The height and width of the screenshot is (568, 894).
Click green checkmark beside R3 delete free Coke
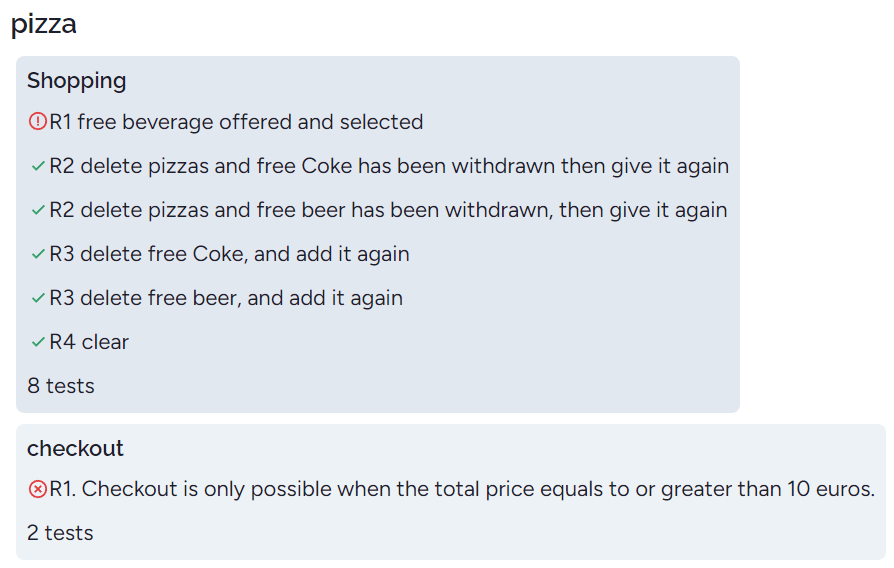[38, 254]
